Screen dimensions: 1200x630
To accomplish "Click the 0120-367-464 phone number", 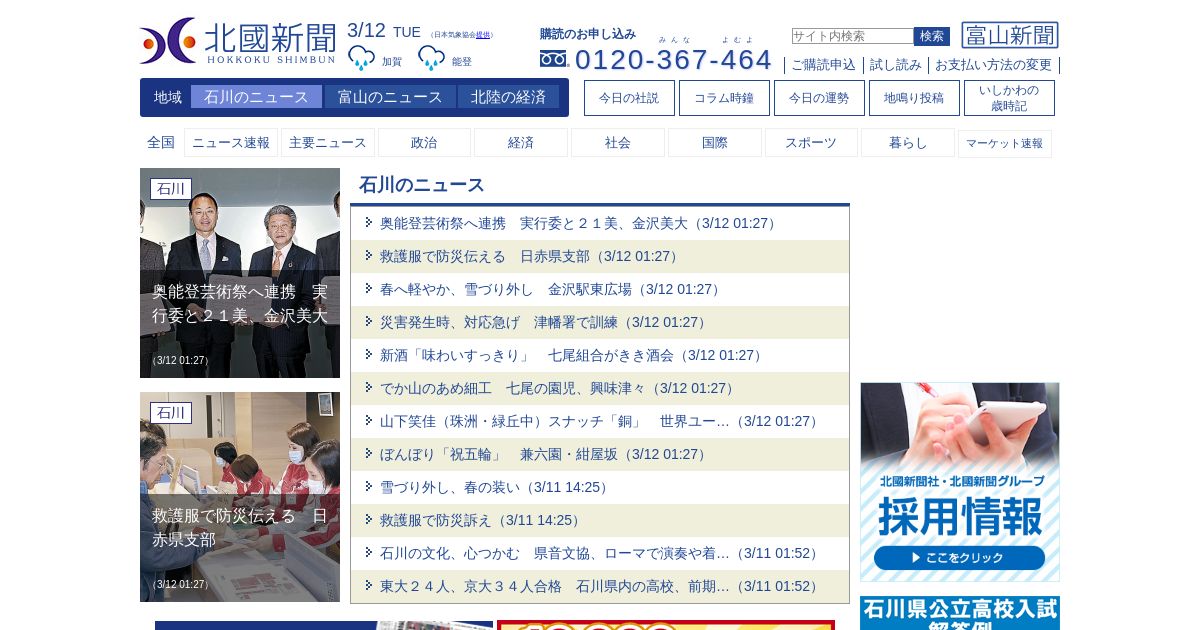I will (x=673, y=59).
